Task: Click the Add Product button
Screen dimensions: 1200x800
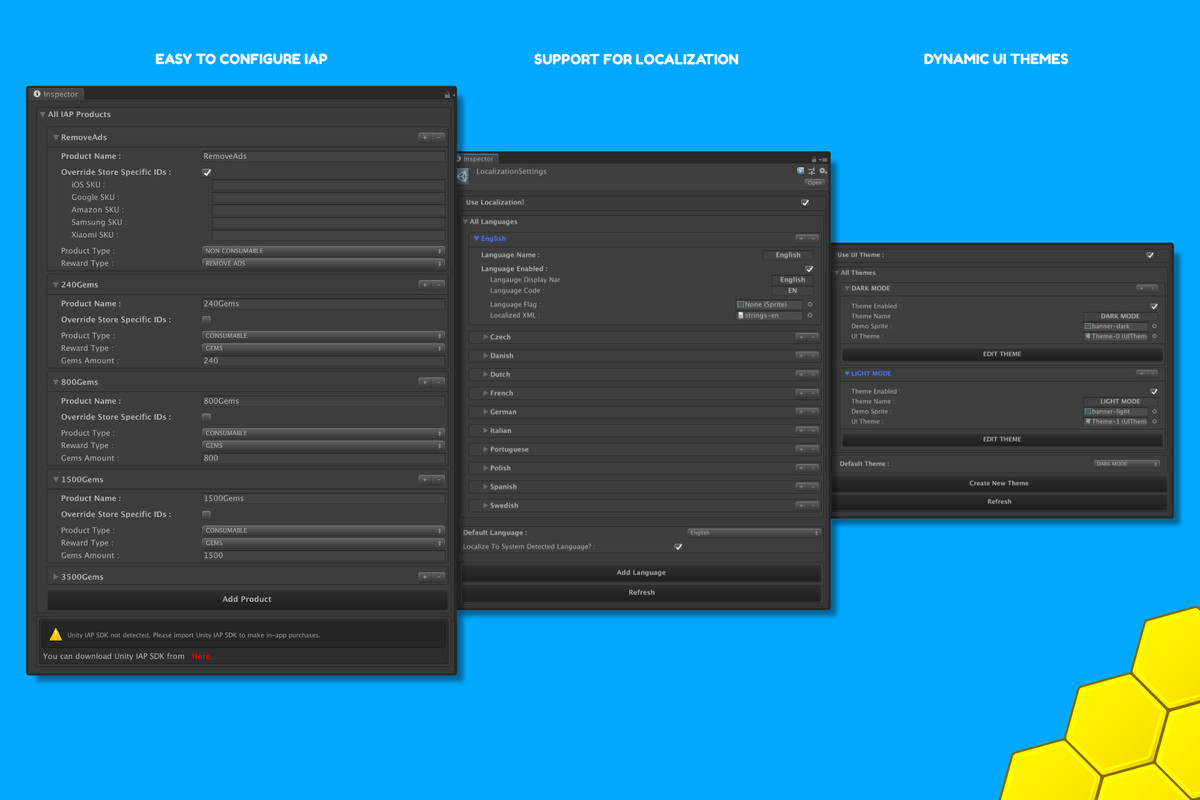Action: (x=247, y=599)
